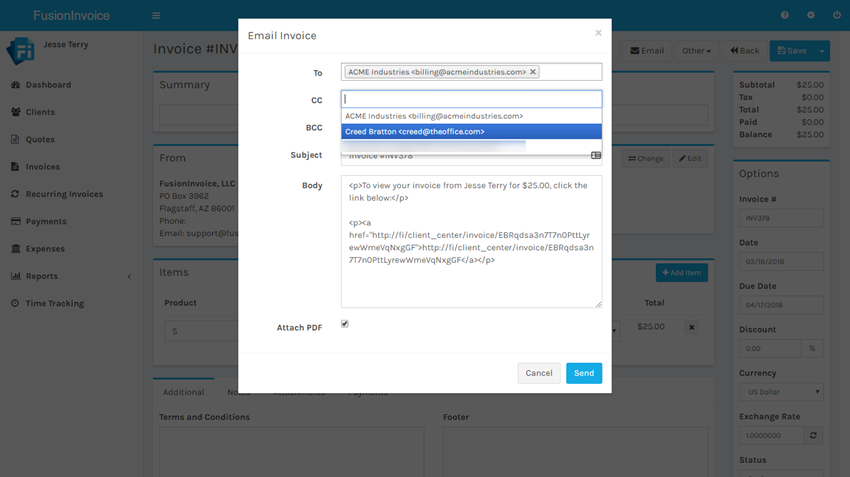Image resolution: width=850 pixels, height=477 pixels.
Task: Click the exchange rate refresh icon
Action: point(813,436)
